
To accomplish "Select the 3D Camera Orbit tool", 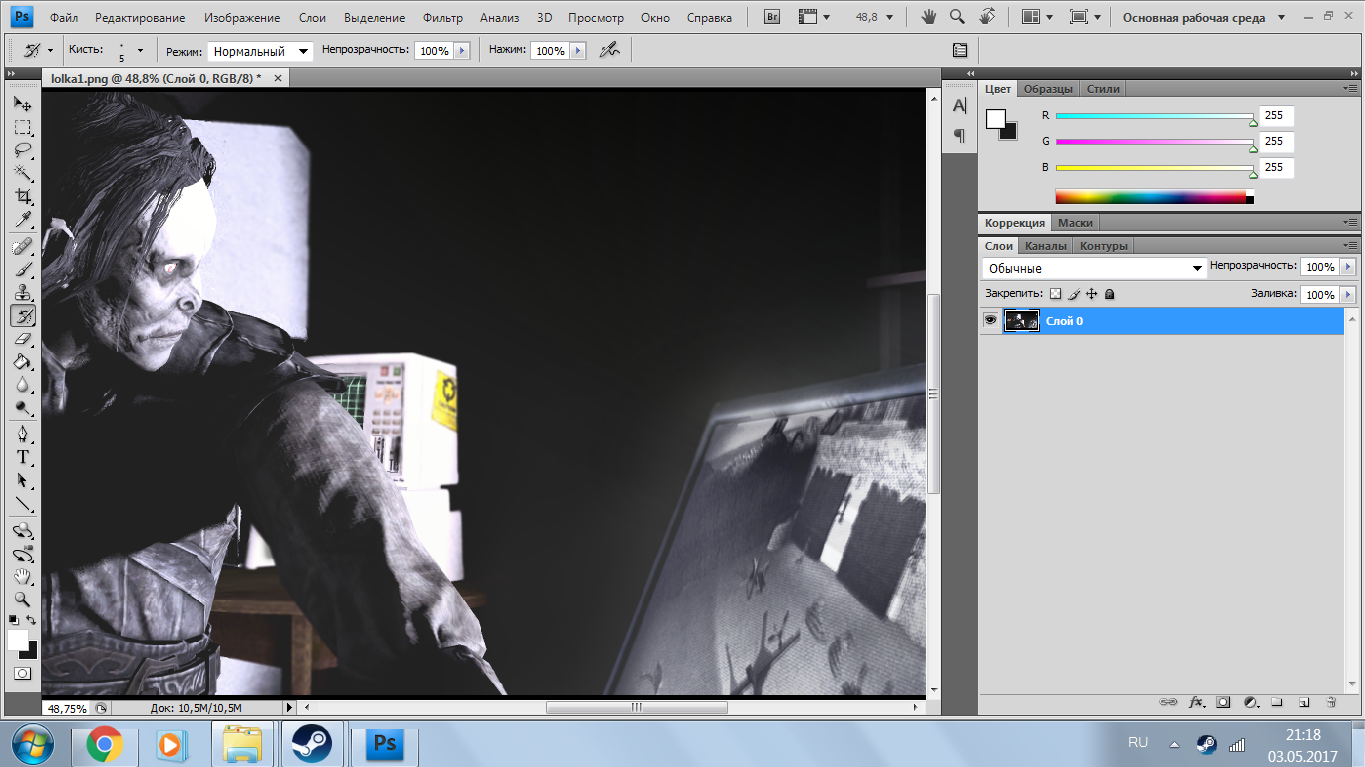I will (x=22, y=553).
